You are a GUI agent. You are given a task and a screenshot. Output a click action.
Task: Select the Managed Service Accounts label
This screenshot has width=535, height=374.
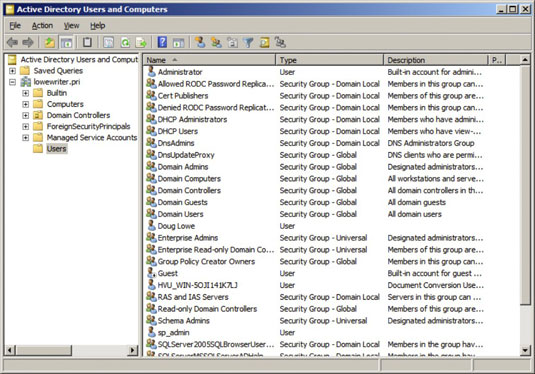coord(92,138)
